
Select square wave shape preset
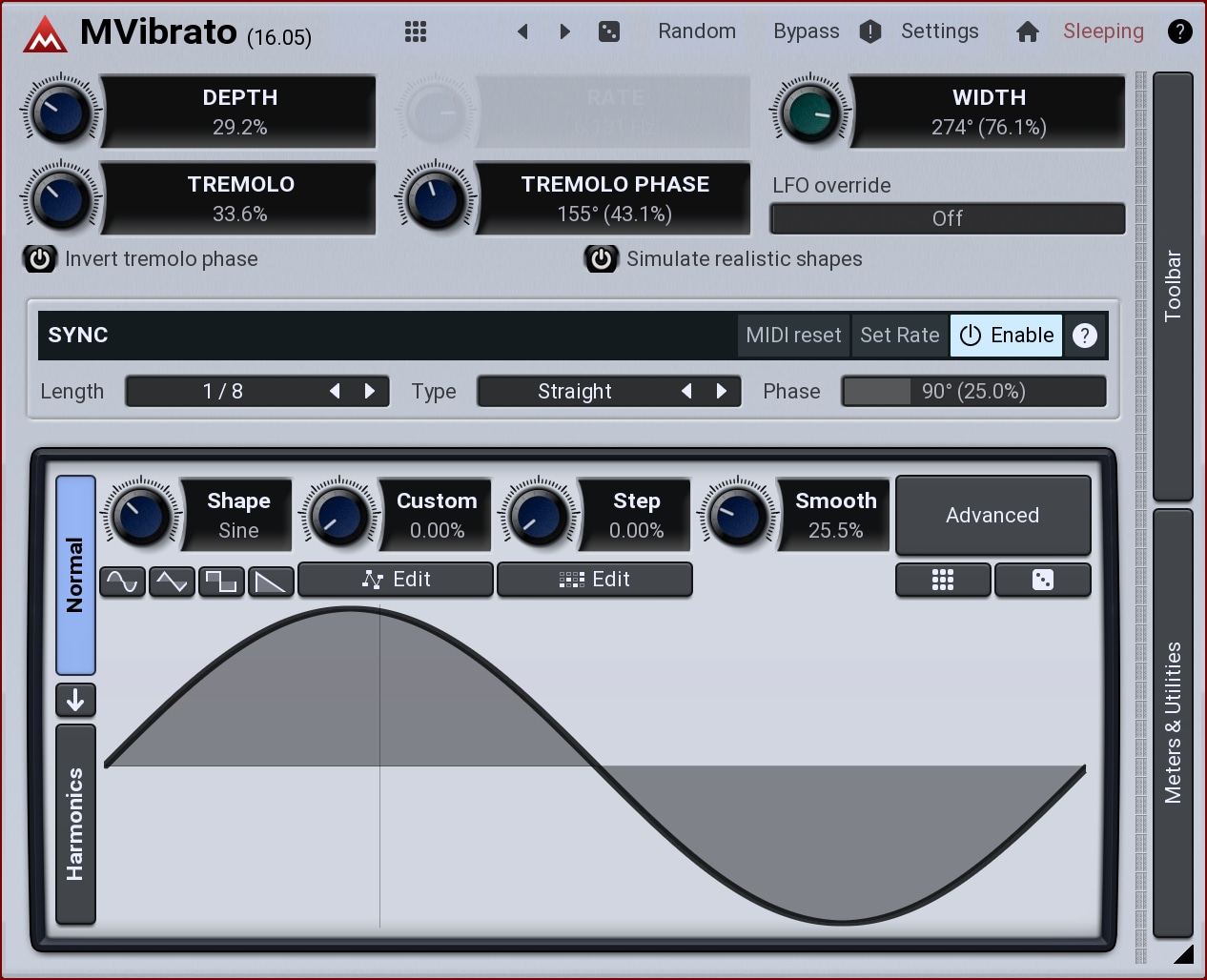point(221,582)
